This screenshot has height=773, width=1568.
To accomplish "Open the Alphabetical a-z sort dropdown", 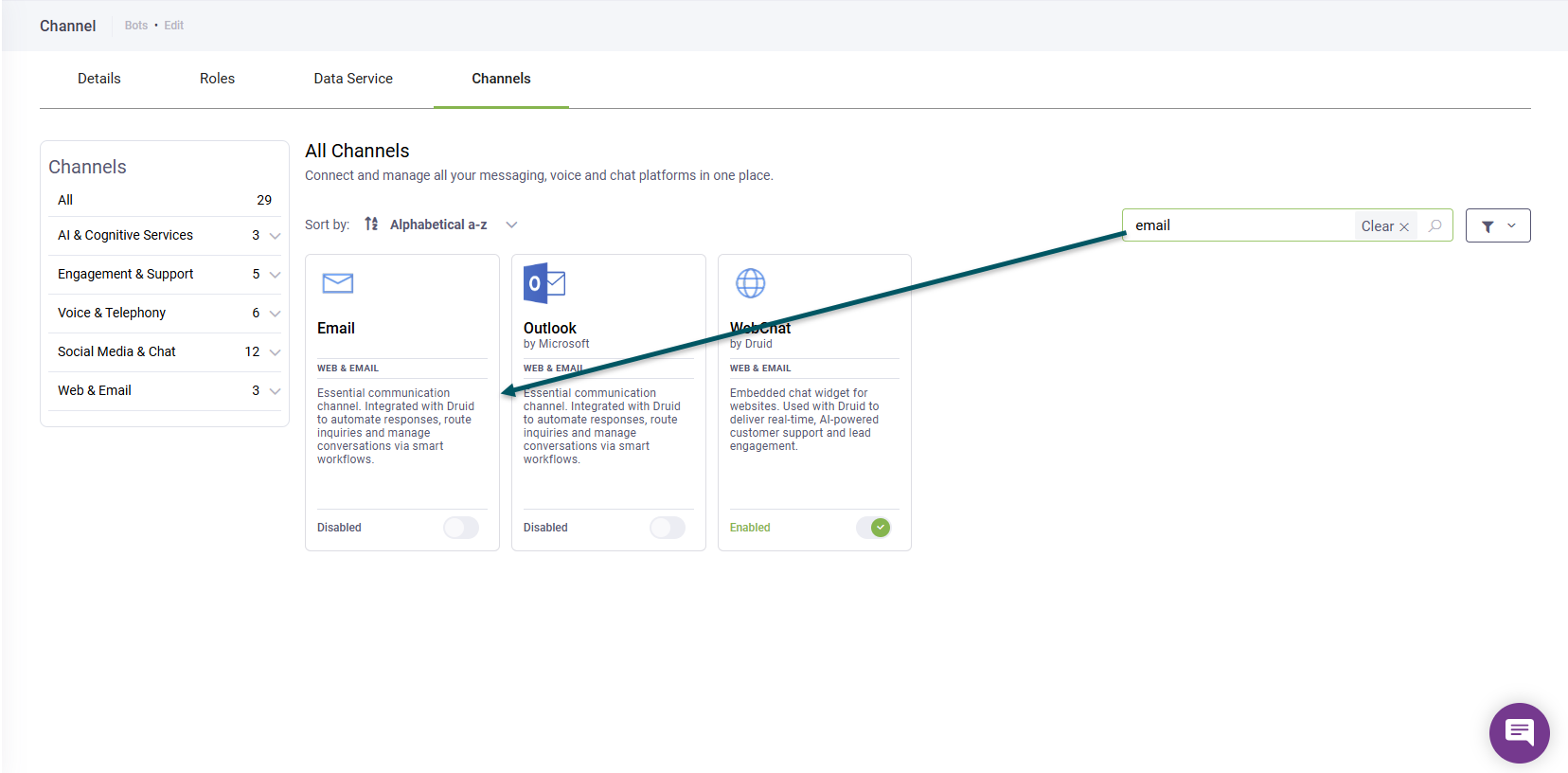I will [x=453, y=225].
